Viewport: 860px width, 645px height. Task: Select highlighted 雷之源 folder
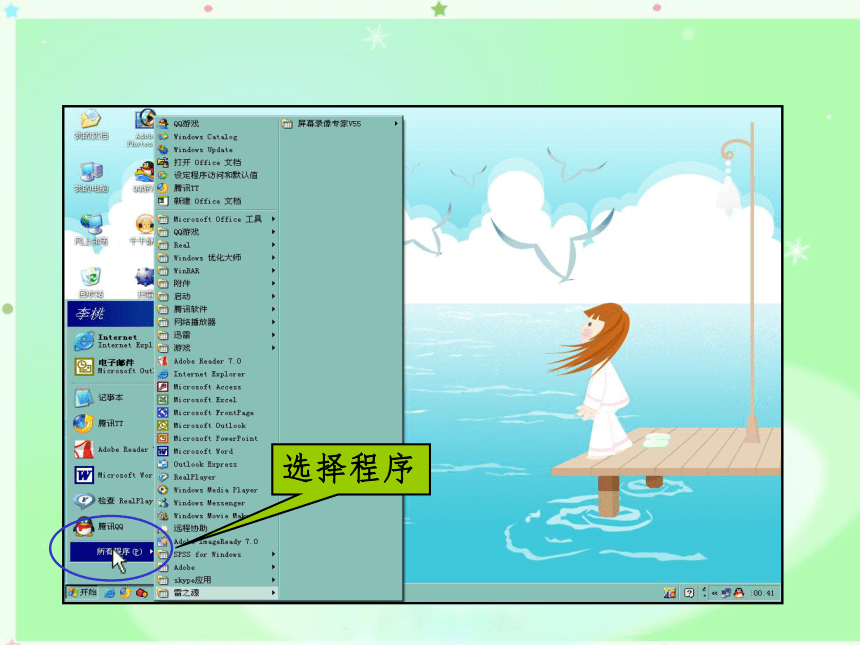(217, 593)
